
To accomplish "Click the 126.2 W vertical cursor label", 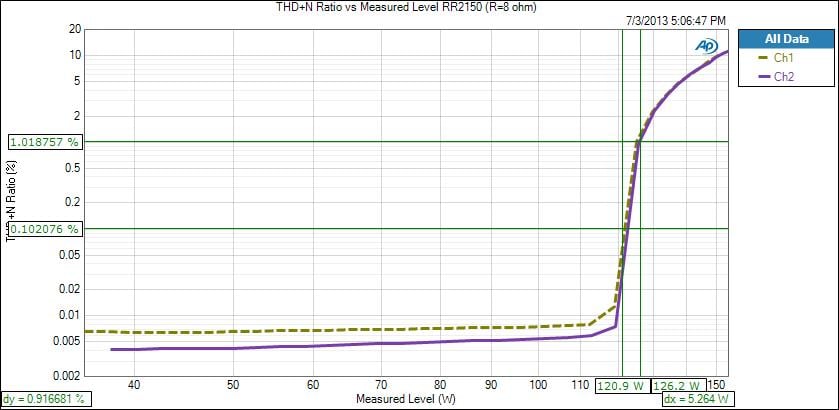I will pyautogui.click(x=676, y=384).
